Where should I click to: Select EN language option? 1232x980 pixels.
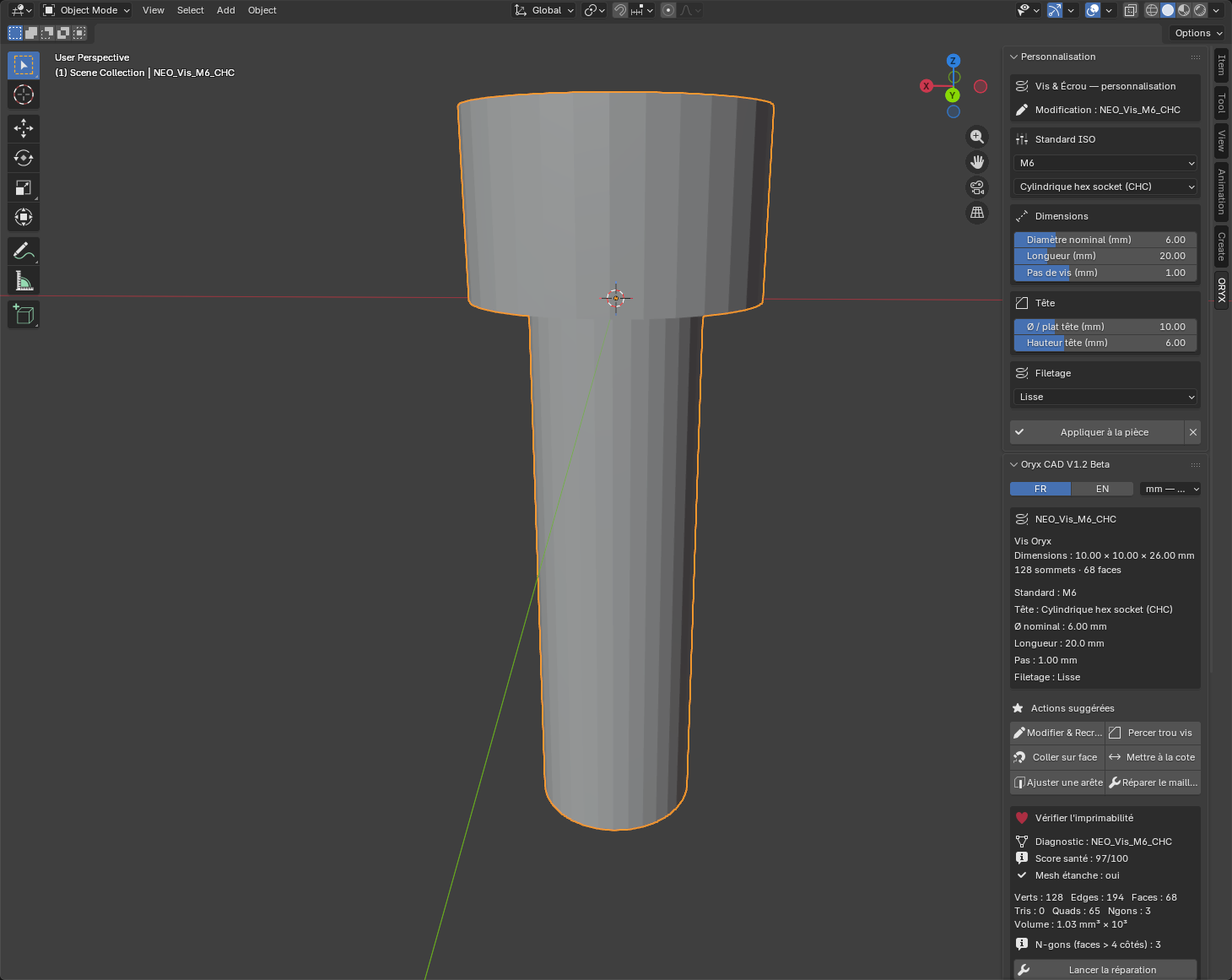1102,489
